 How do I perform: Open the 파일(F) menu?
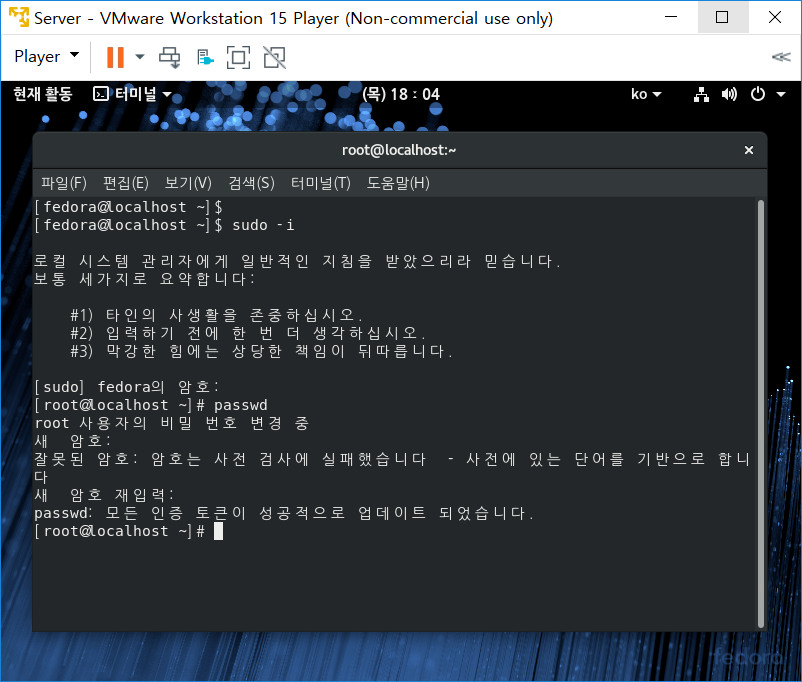point(64,183)
